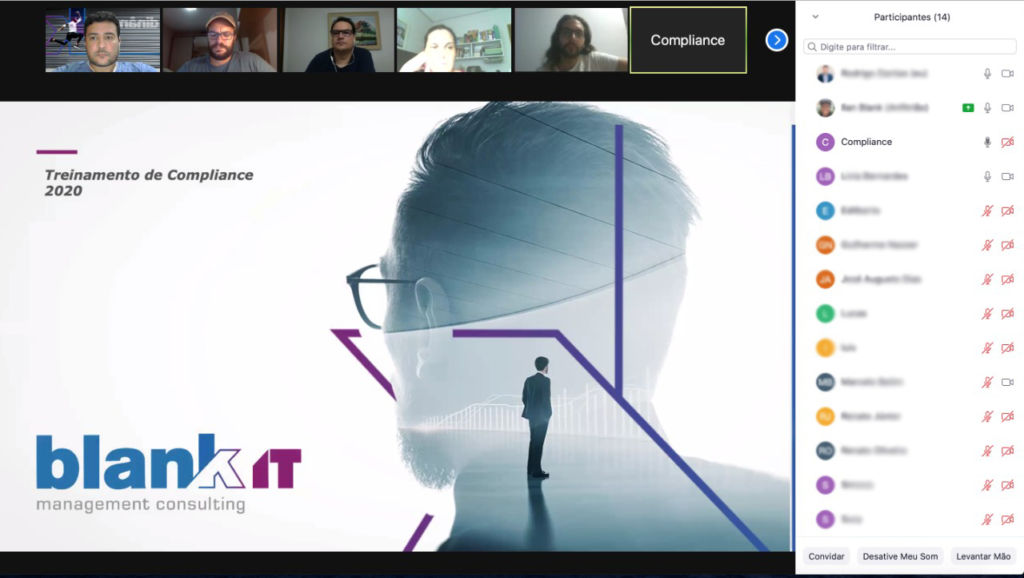Click the Desative Meu Som button
Image resolution: width=1024 pixels, height=578 pixels.
coord(900,556)
